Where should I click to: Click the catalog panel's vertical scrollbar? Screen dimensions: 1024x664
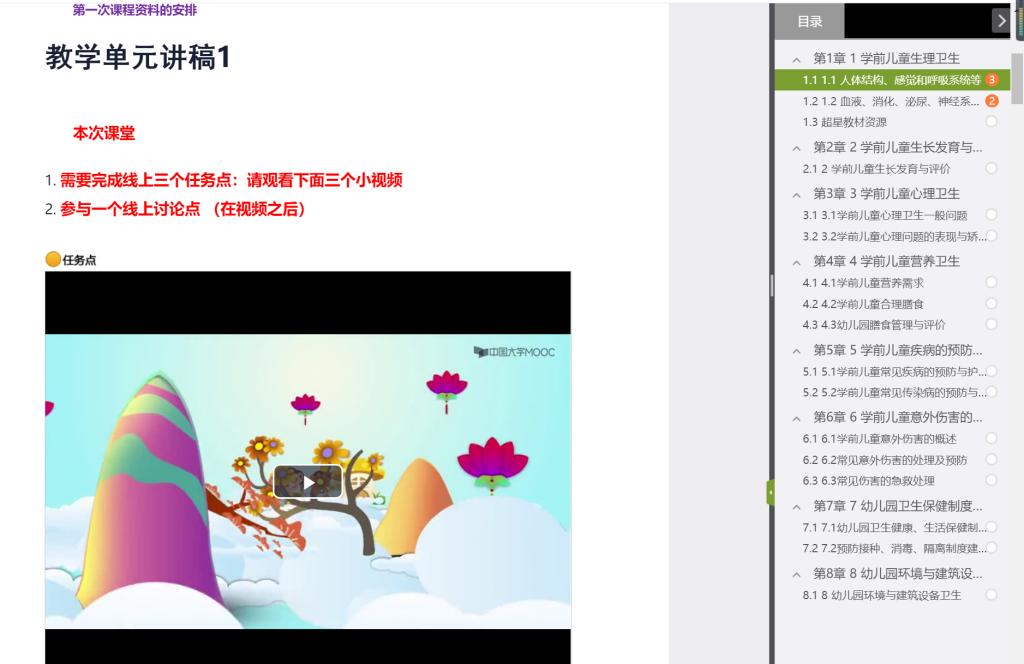click(1017, 80)
